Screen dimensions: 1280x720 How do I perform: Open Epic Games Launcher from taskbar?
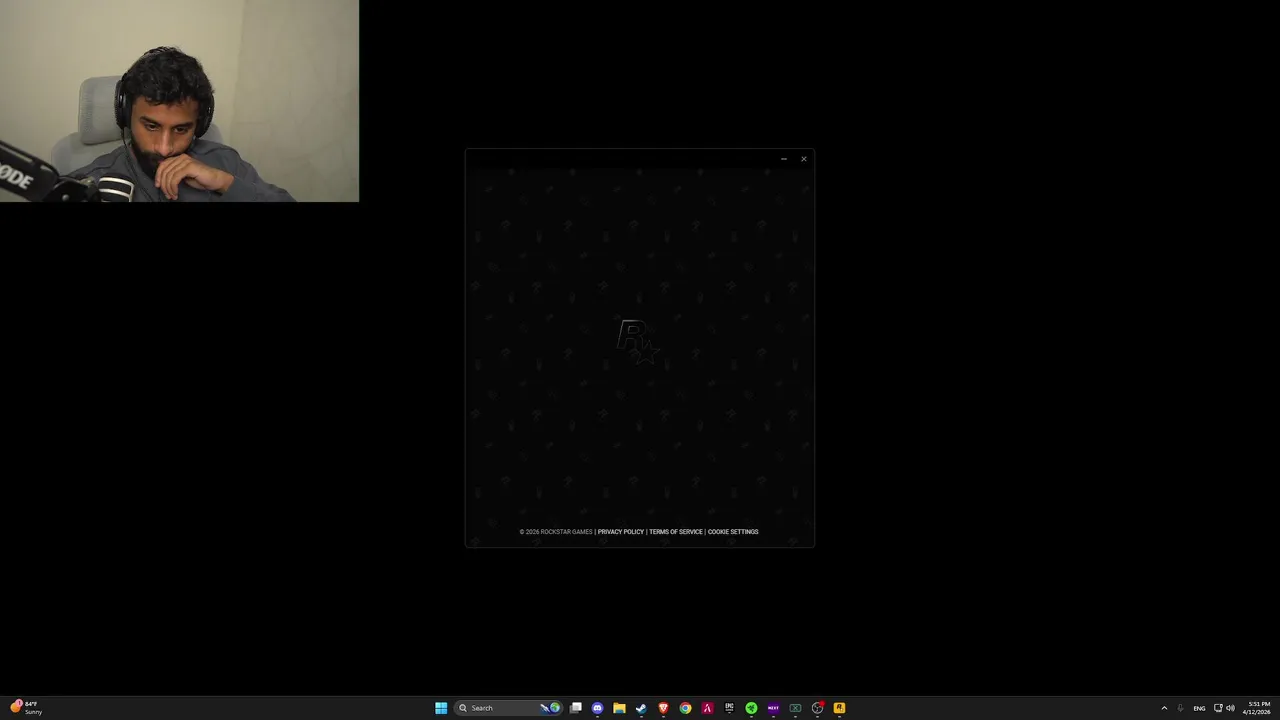(729, 708)
